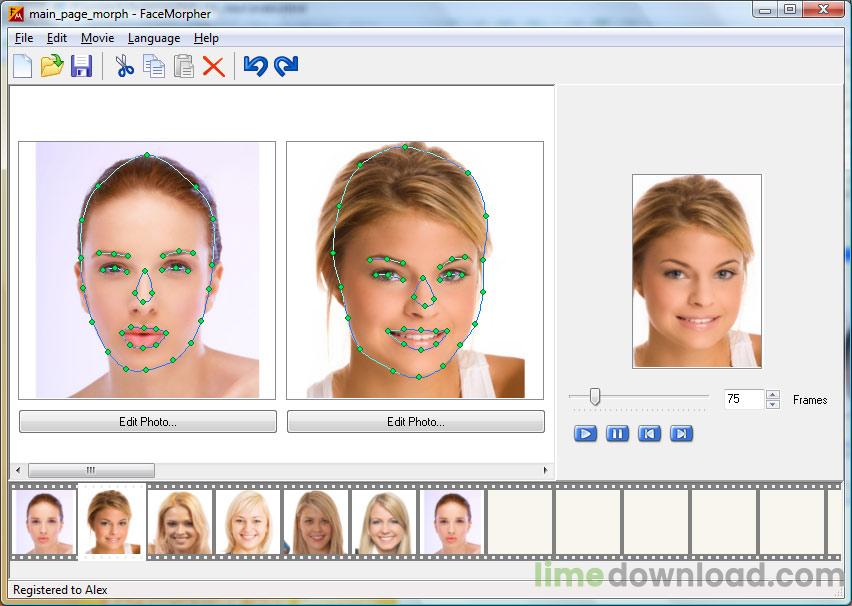852x606 pixels.
Task: Undo the last action
Action: 255,67
